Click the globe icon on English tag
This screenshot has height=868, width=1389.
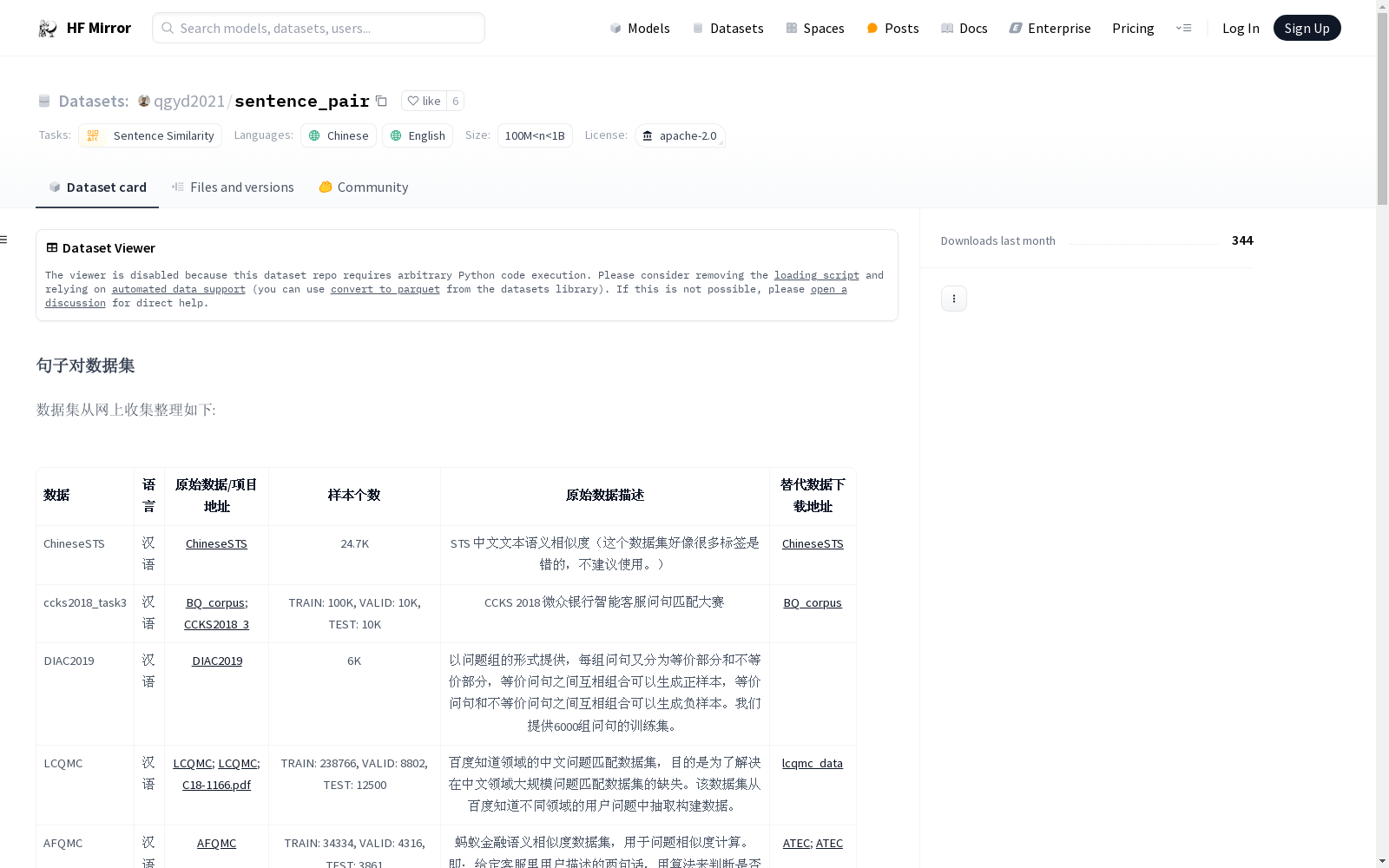(396, 135)
